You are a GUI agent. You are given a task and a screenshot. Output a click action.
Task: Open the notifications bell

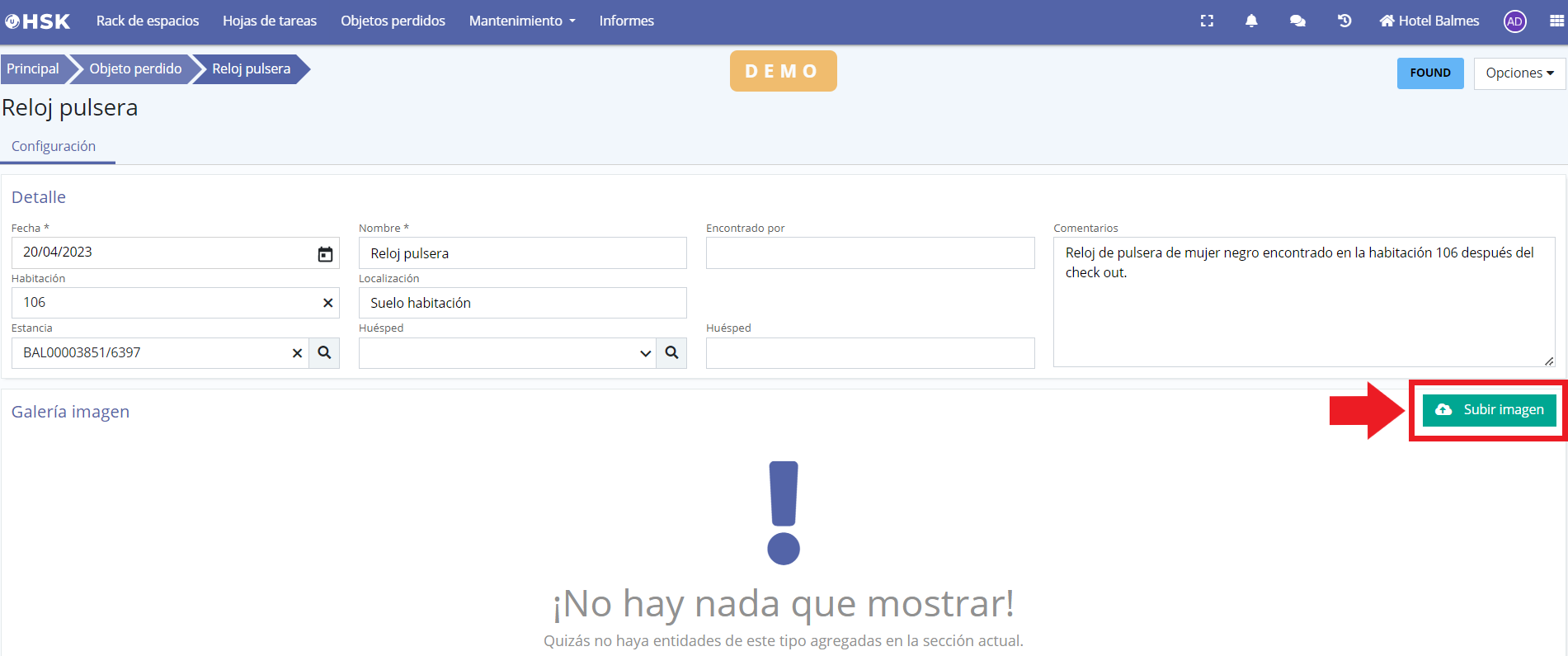(x=1251, y=21)
